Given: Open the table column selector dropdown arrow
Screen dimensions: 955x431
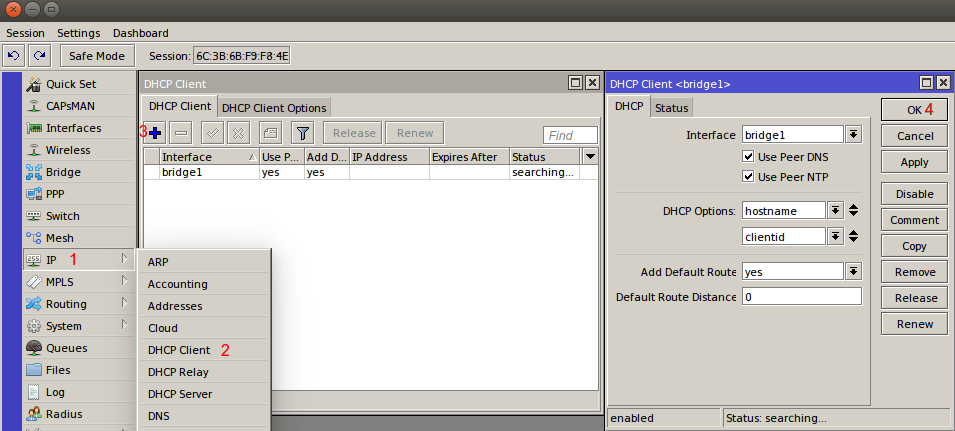Looking at the screenshot, I should [x=590, y=157].
